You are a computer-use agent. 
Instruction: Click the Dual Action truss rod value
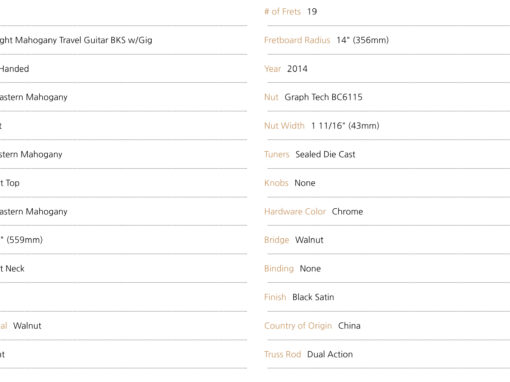pyautogui.click(x=330, y=354)
